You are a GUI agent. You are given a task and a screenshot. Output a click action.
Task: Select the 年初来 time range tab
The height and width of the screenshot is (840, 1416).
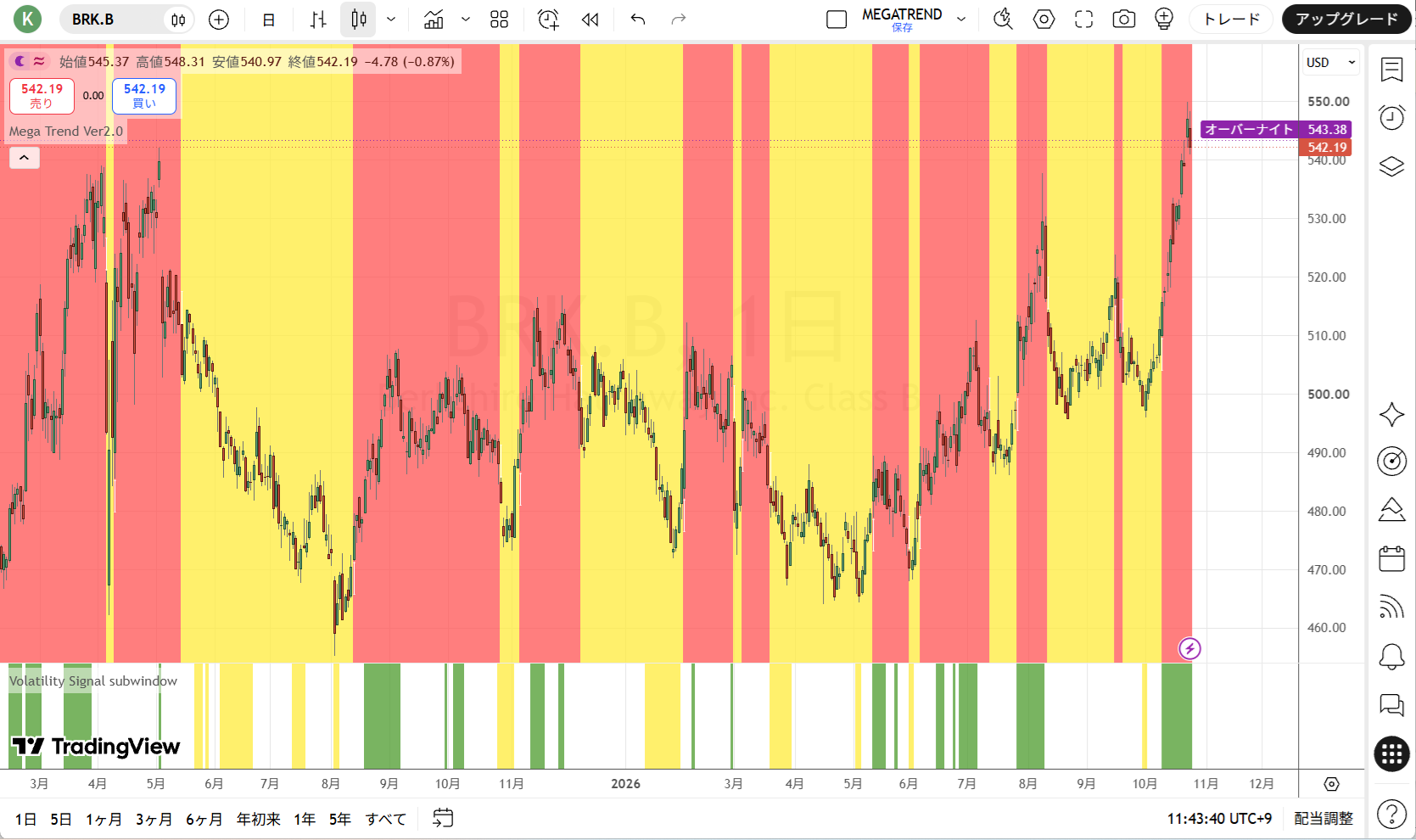(258, 819)
